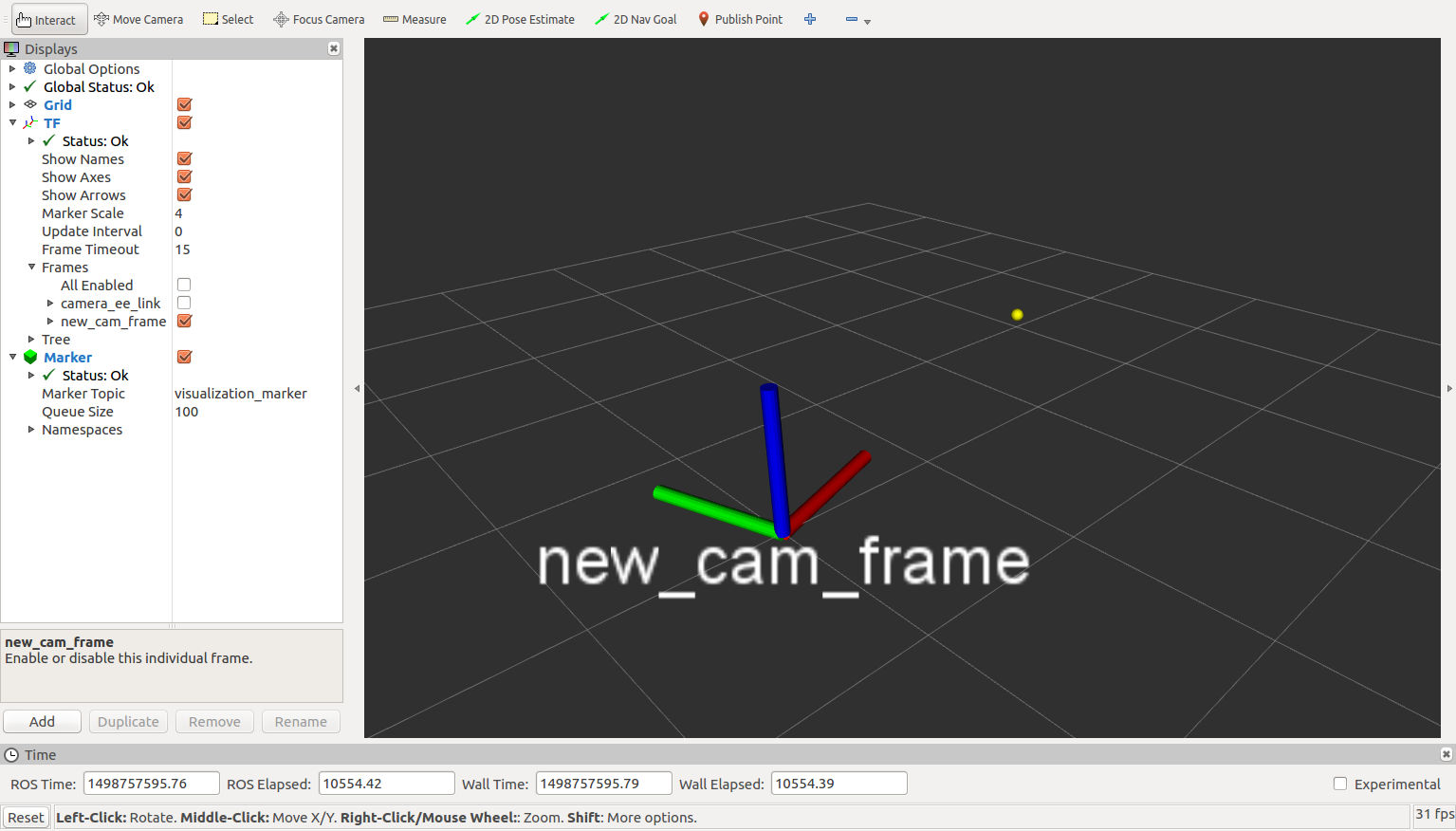Open the toolbar remove-tool dropdown arrow
The width and height of the screenshot is (1456, 831).
point(867,22)
